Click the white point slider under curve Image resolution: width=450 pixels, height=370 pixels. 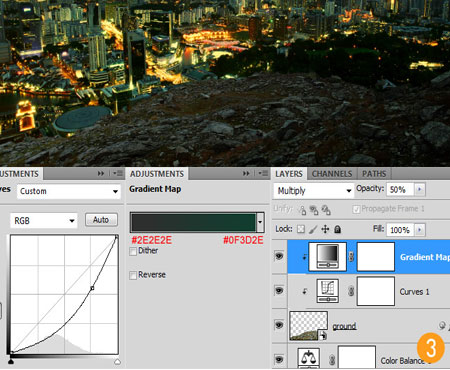pos(117,361)
